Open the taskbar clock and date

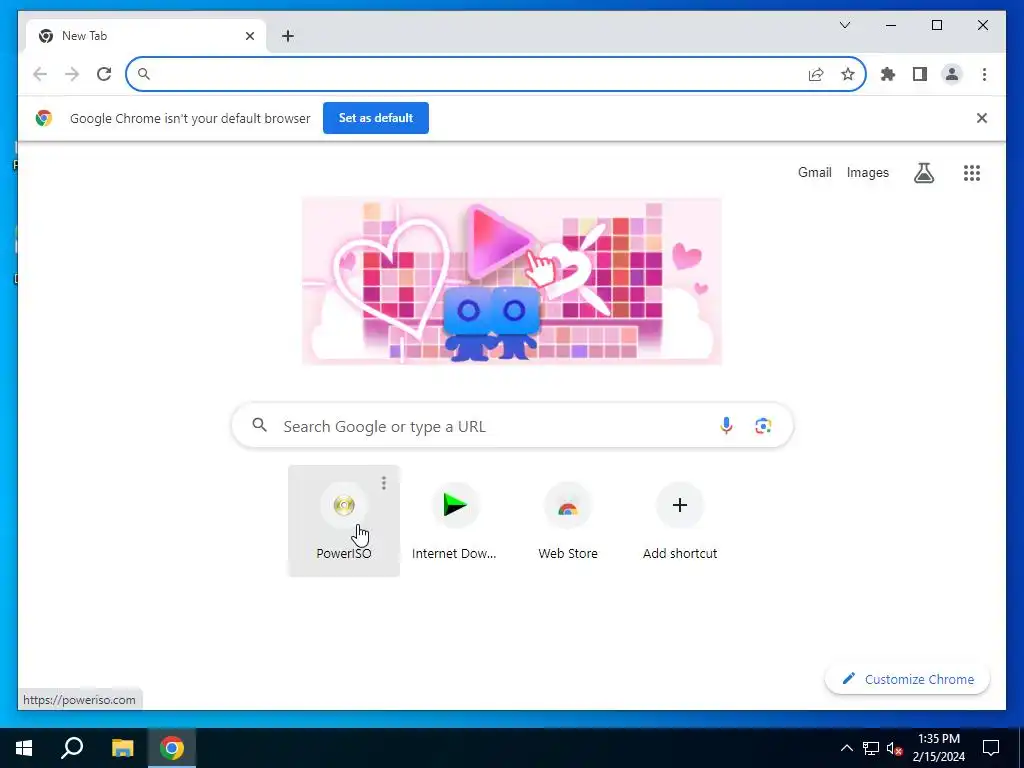(938, 748)
